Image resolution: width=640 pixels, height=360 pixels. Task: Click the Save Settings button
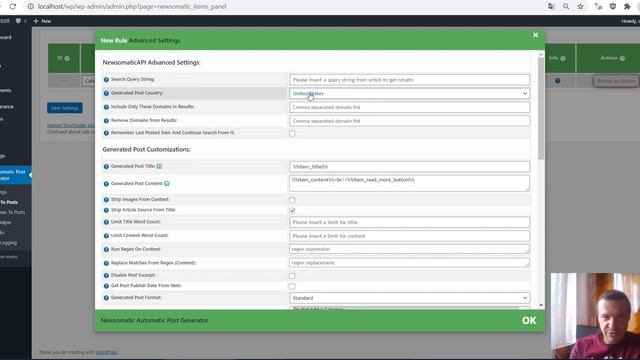coord(65,108)
